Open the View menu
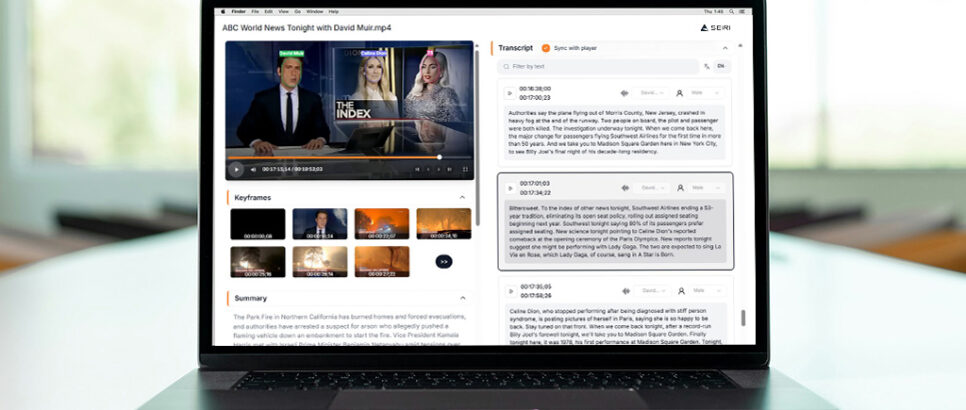Screen dimensions: 966x410 283,11
